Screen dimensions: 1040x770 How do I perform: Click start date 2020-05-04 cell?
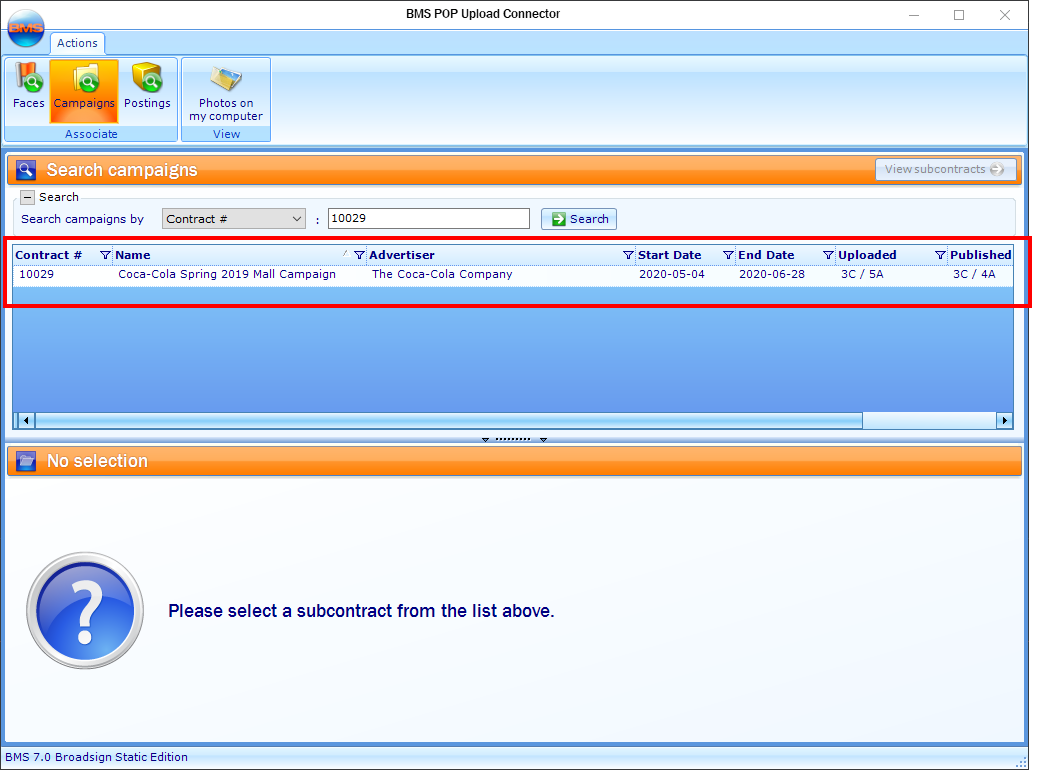pos(671,275)
